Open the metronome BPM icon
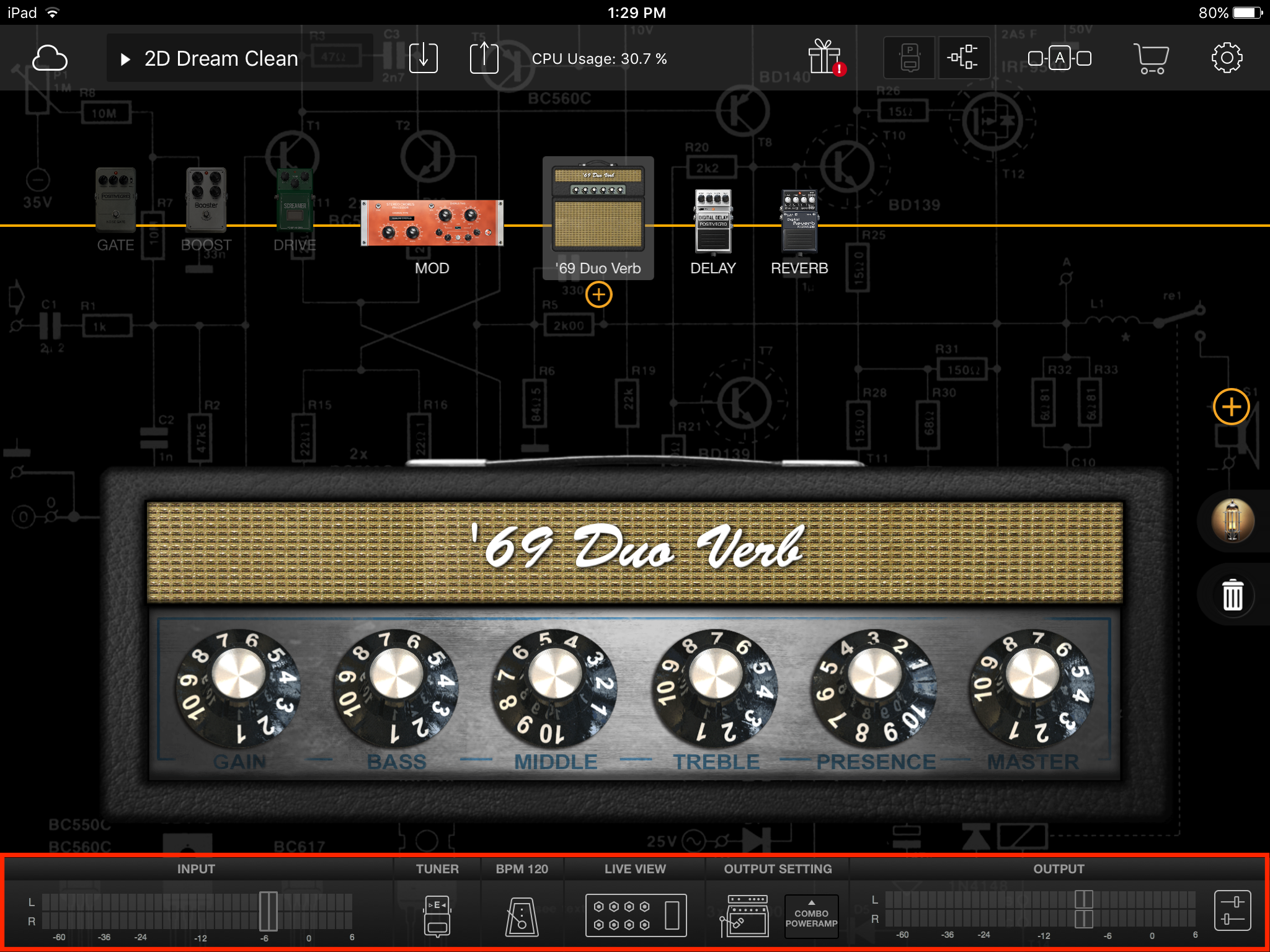Screen dimensions: 1270x952 click(x=522, y=915)
